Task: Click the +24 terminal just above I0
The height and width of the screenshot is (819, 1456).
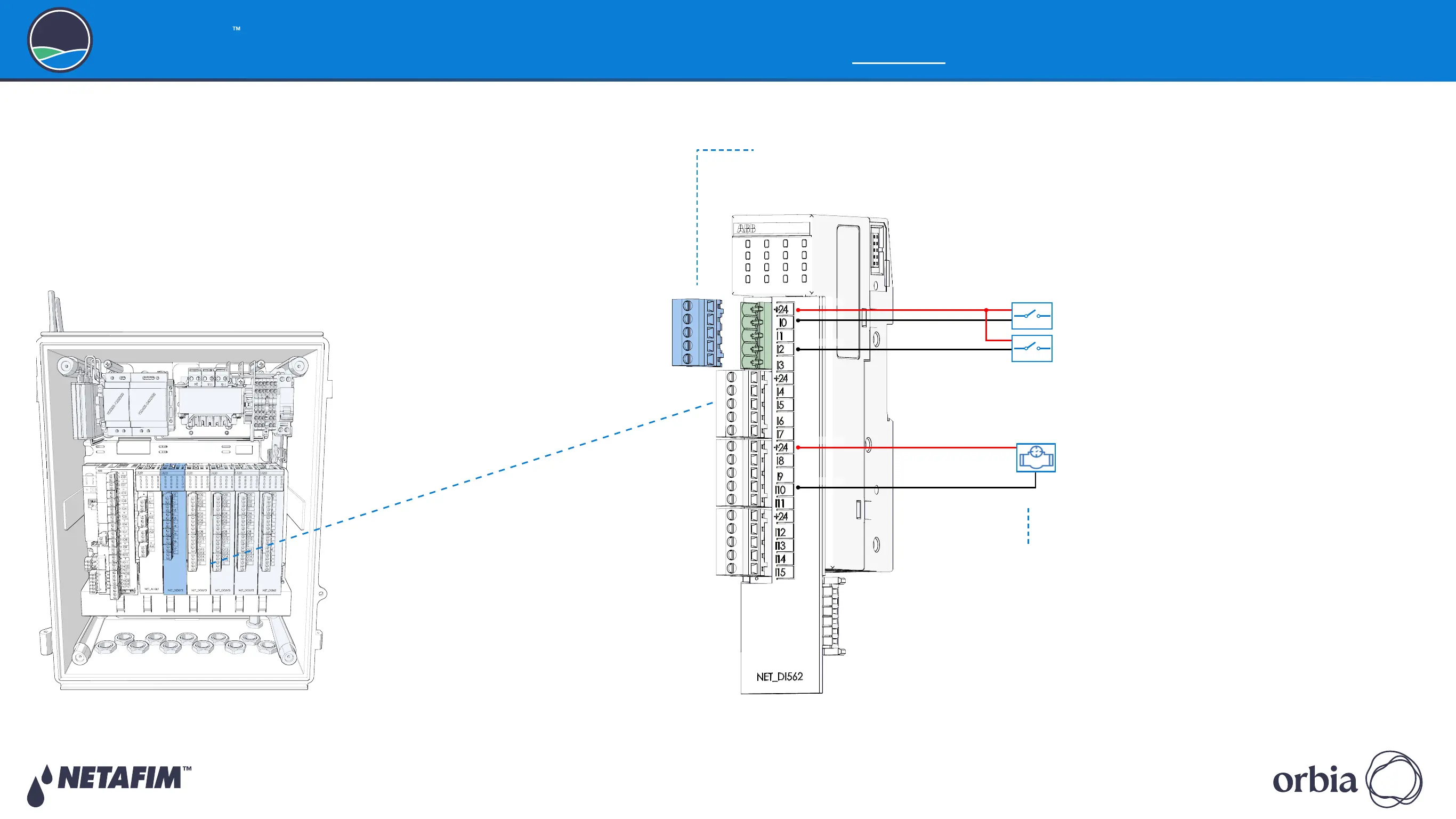Action: (x=783, y=309)
